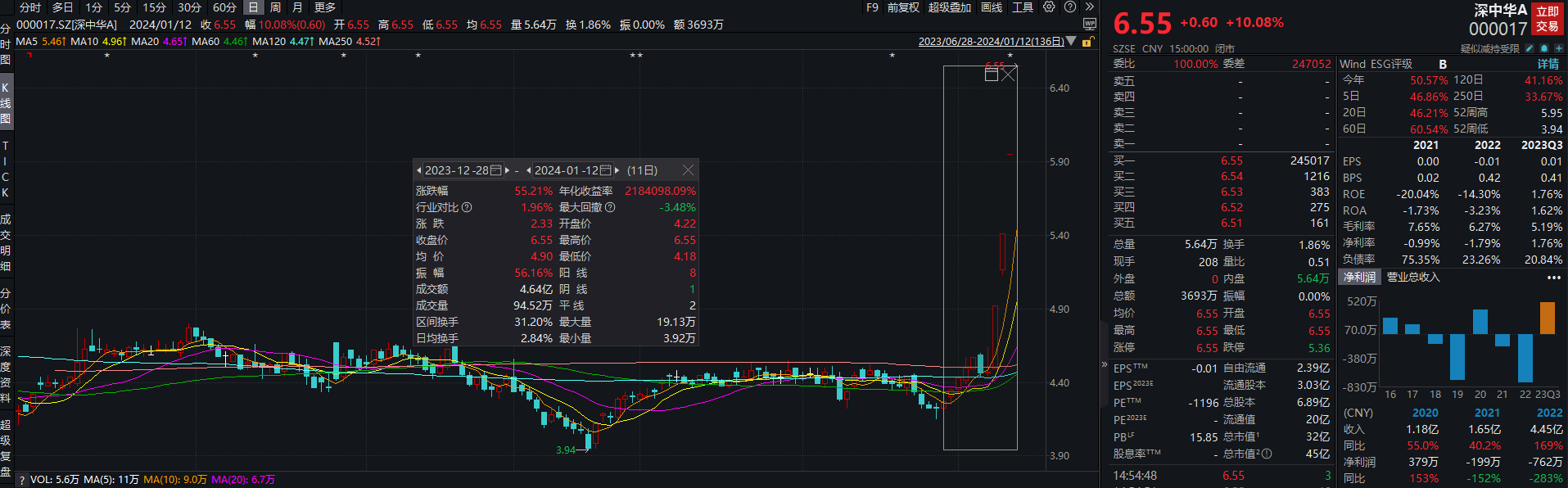Click the plus icon under 立即交易
This screenshot has width=1568, height=488.
(1558, 48)
